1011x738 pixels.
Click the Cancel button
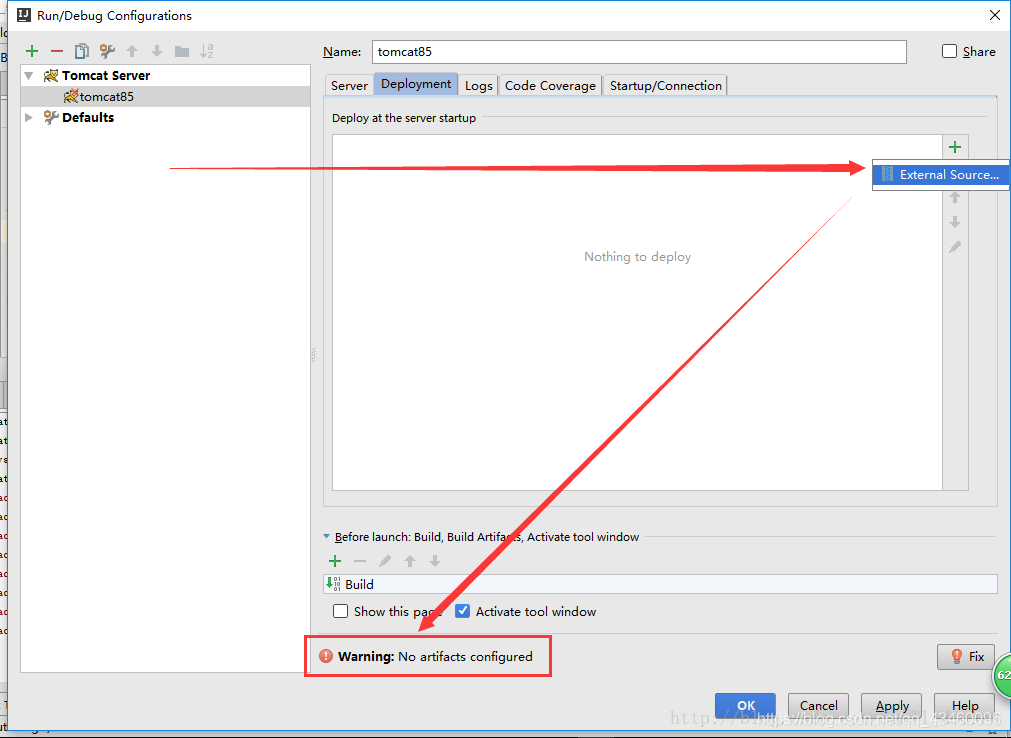point(818,705)
